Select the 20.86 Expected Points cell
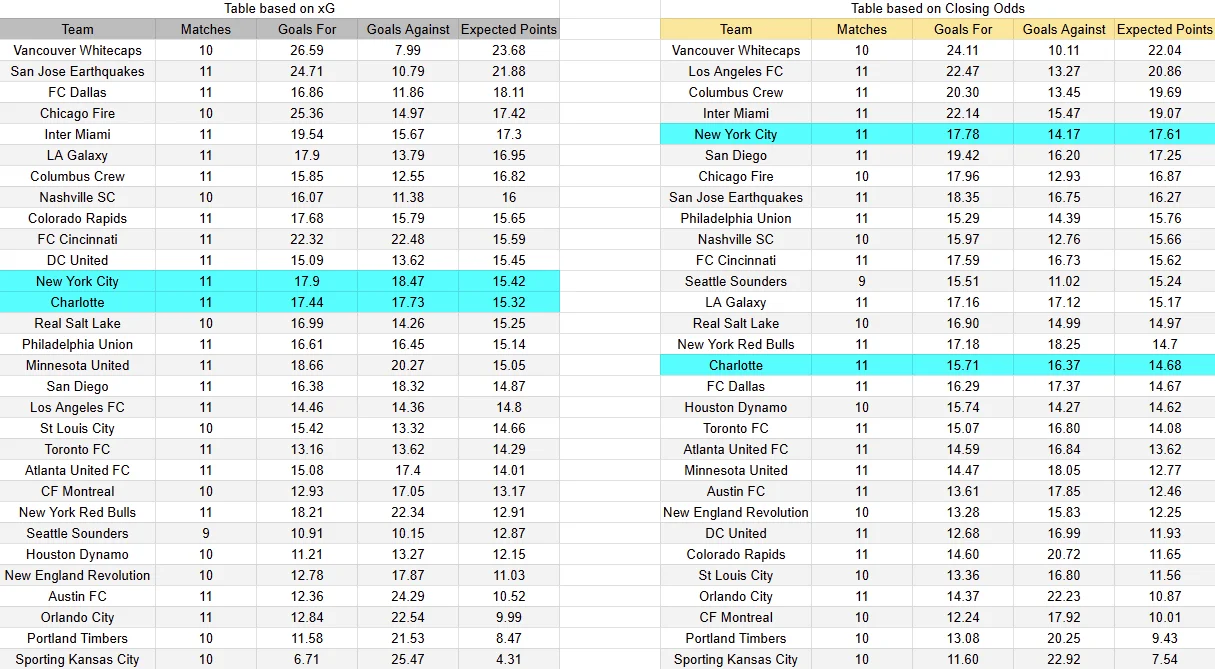This screenshot has width=1215, height=669. [1165, 71]
